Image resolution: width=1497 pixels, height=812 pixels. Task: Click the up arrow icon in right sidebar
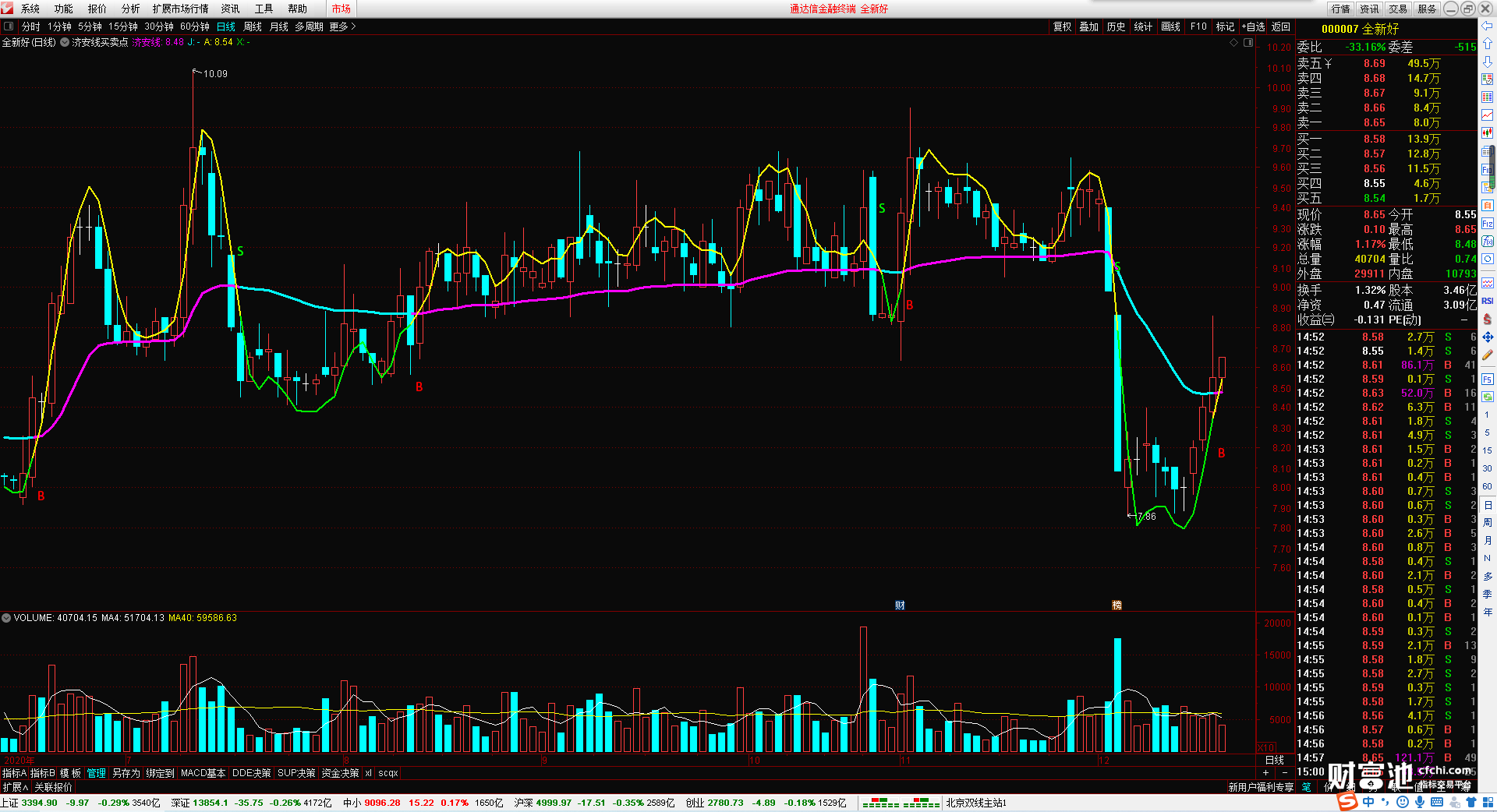coord(1488,44)
